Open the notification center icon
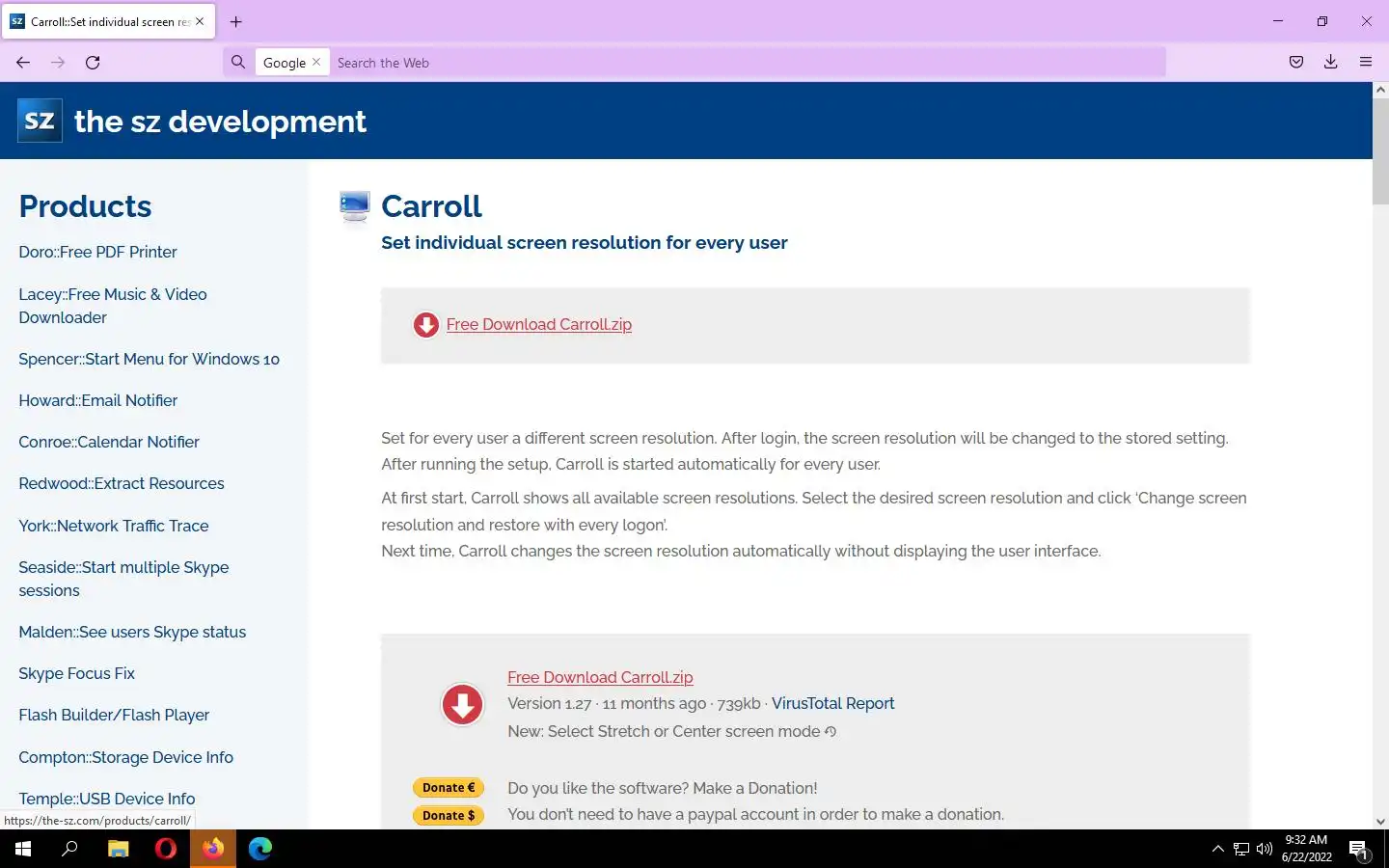Viewport: 1389px width, 868px height. tap(1359, 850)
